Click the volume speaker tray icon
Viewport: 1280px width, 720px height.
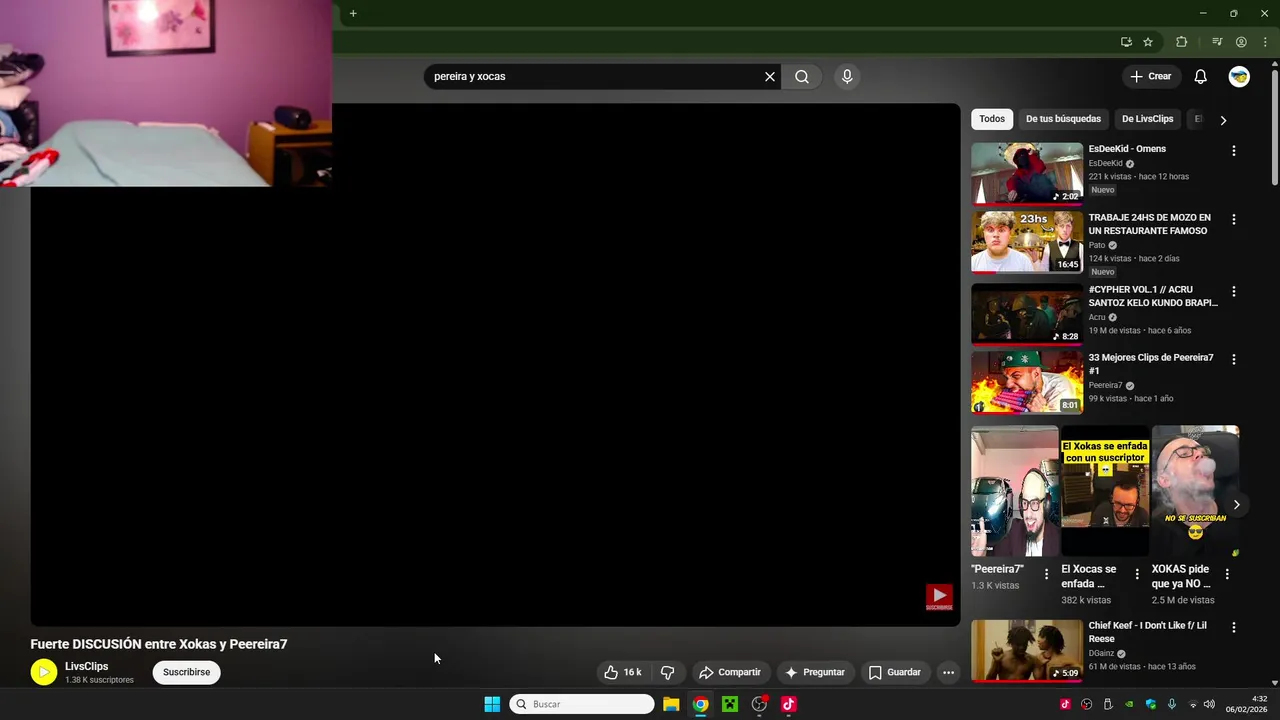tap(1209, 704)
